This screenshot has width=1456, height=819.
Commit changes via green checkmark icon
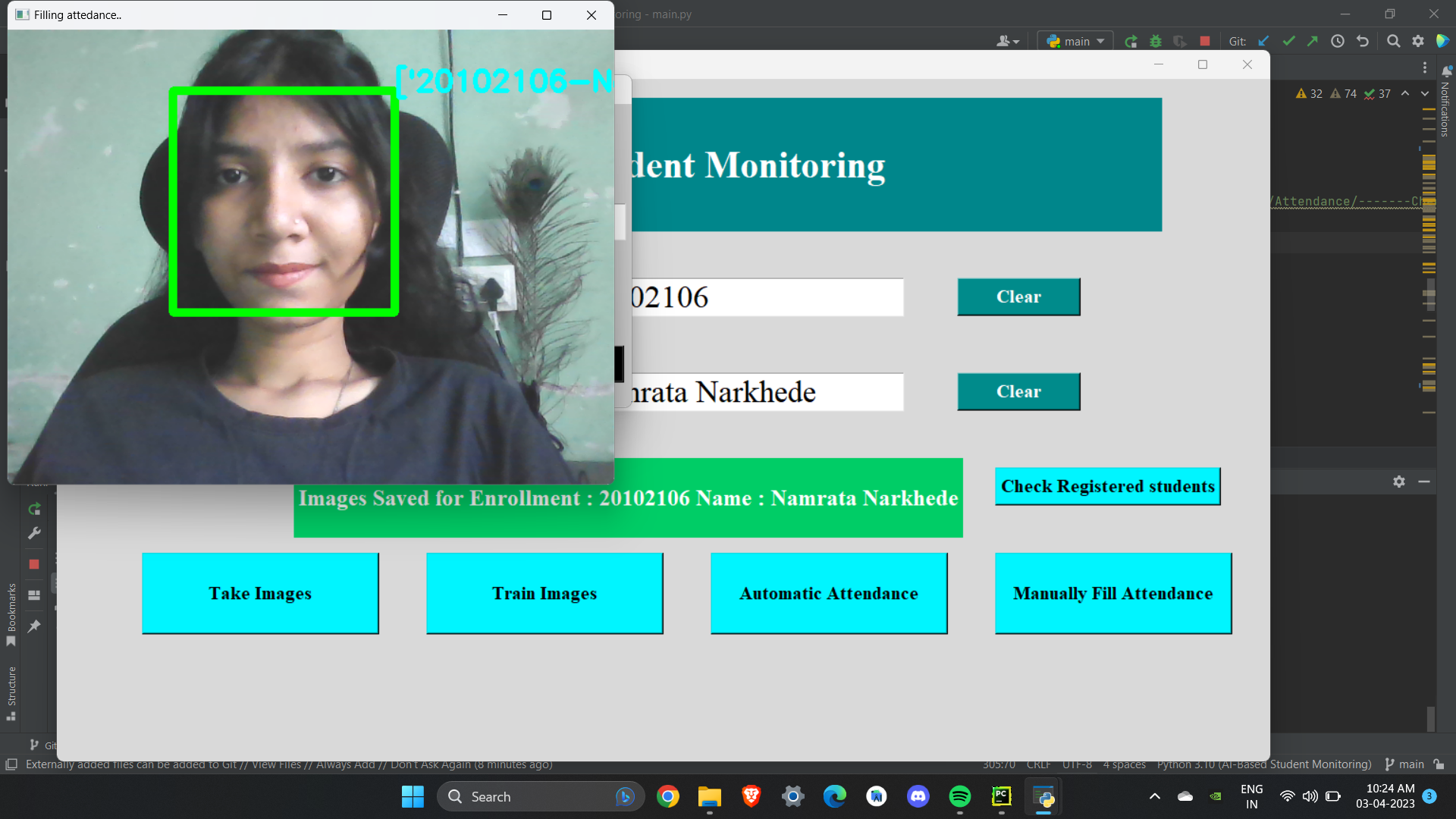coord(1288,41)
